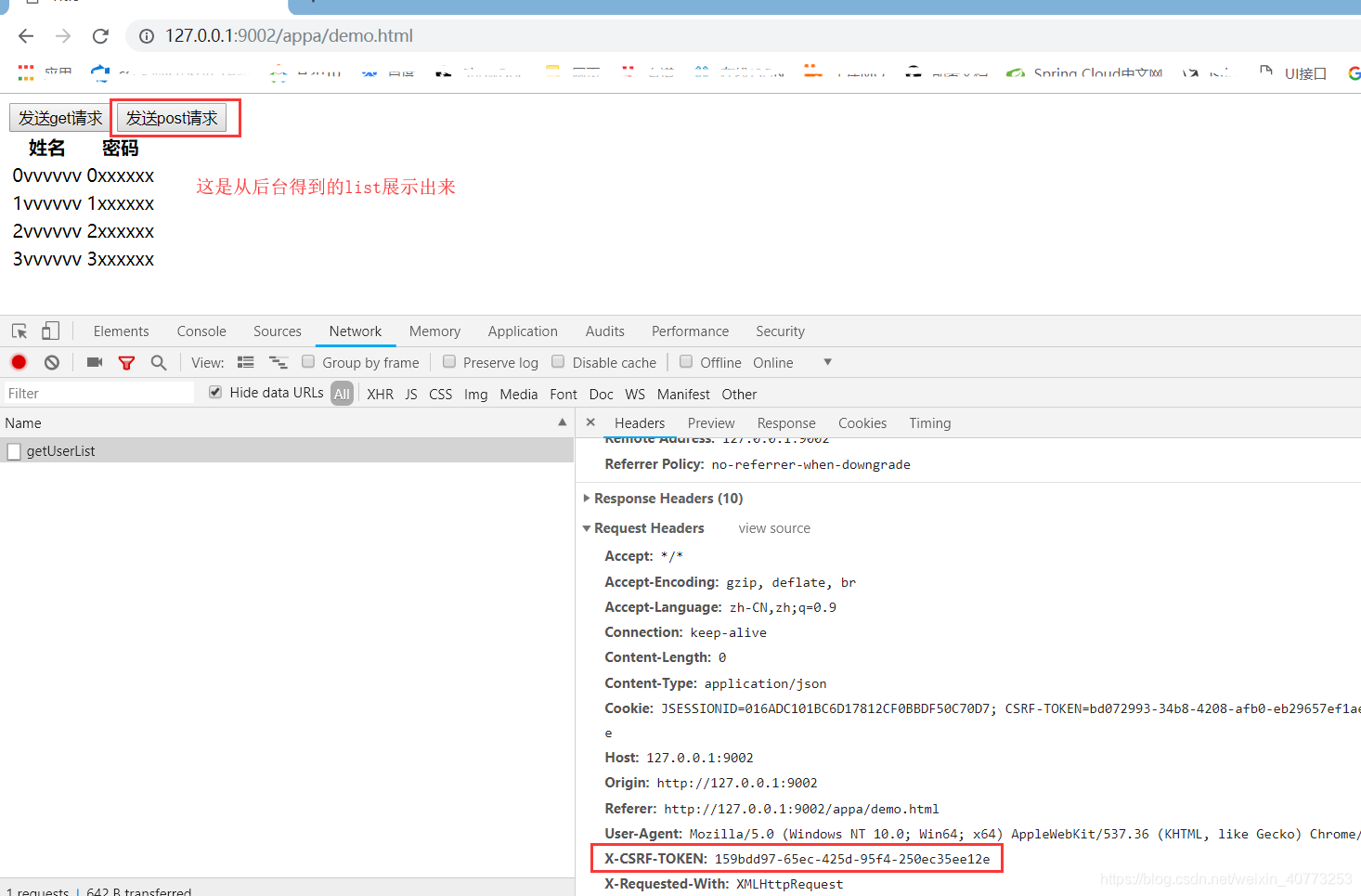The width and height of the screenshot is (1361, 896).
Task: Open the network filter funnel
Action: (126, 362)
